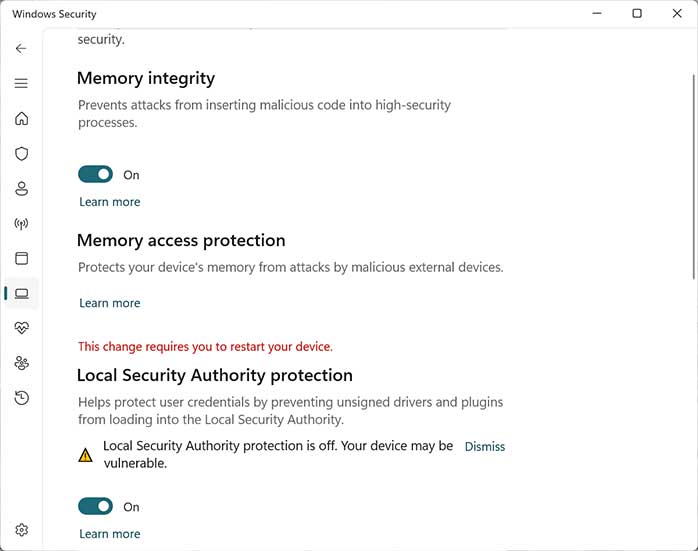Open Device performance & health heart icon
This screenshot has width=698, height=551.
pyautogui.click(x=21, y=328)
